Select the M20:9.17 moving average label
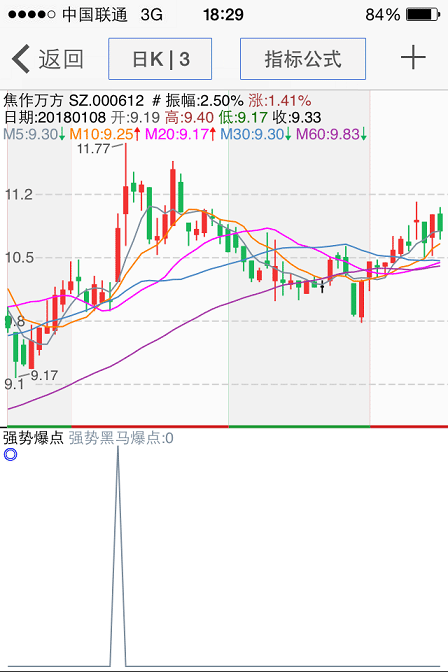 [177, 134]
